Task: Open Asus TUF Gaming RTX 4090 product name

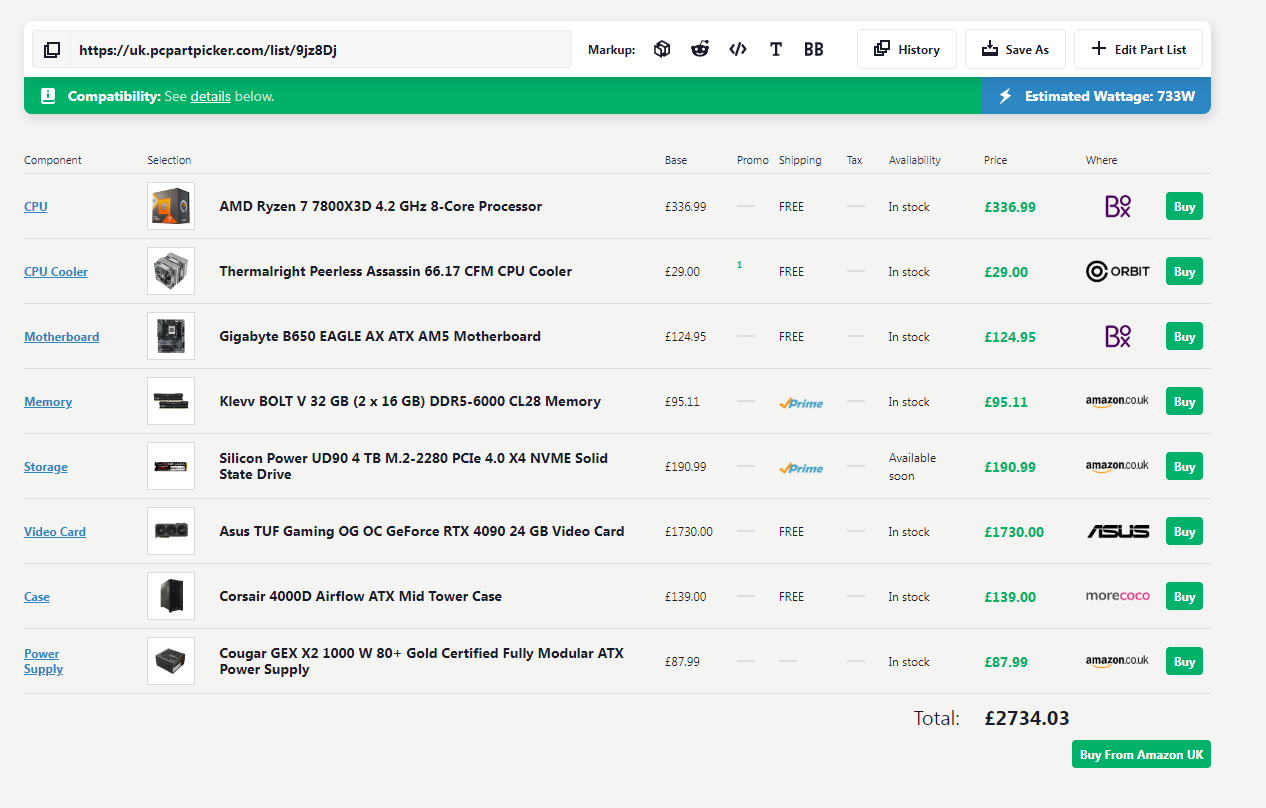Action: click(422, 531)
